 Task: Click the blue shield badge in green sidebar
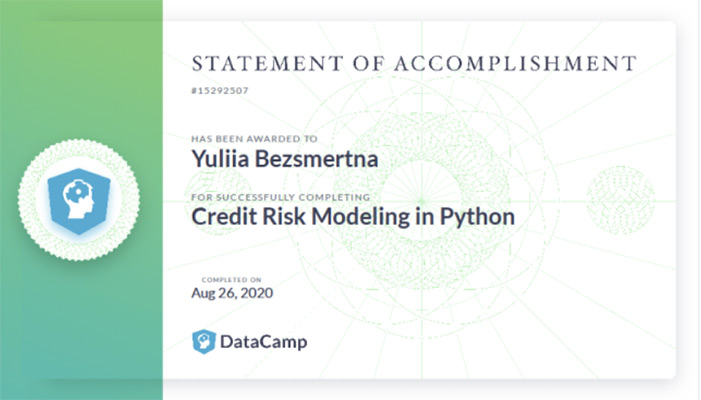pos(79,201)
